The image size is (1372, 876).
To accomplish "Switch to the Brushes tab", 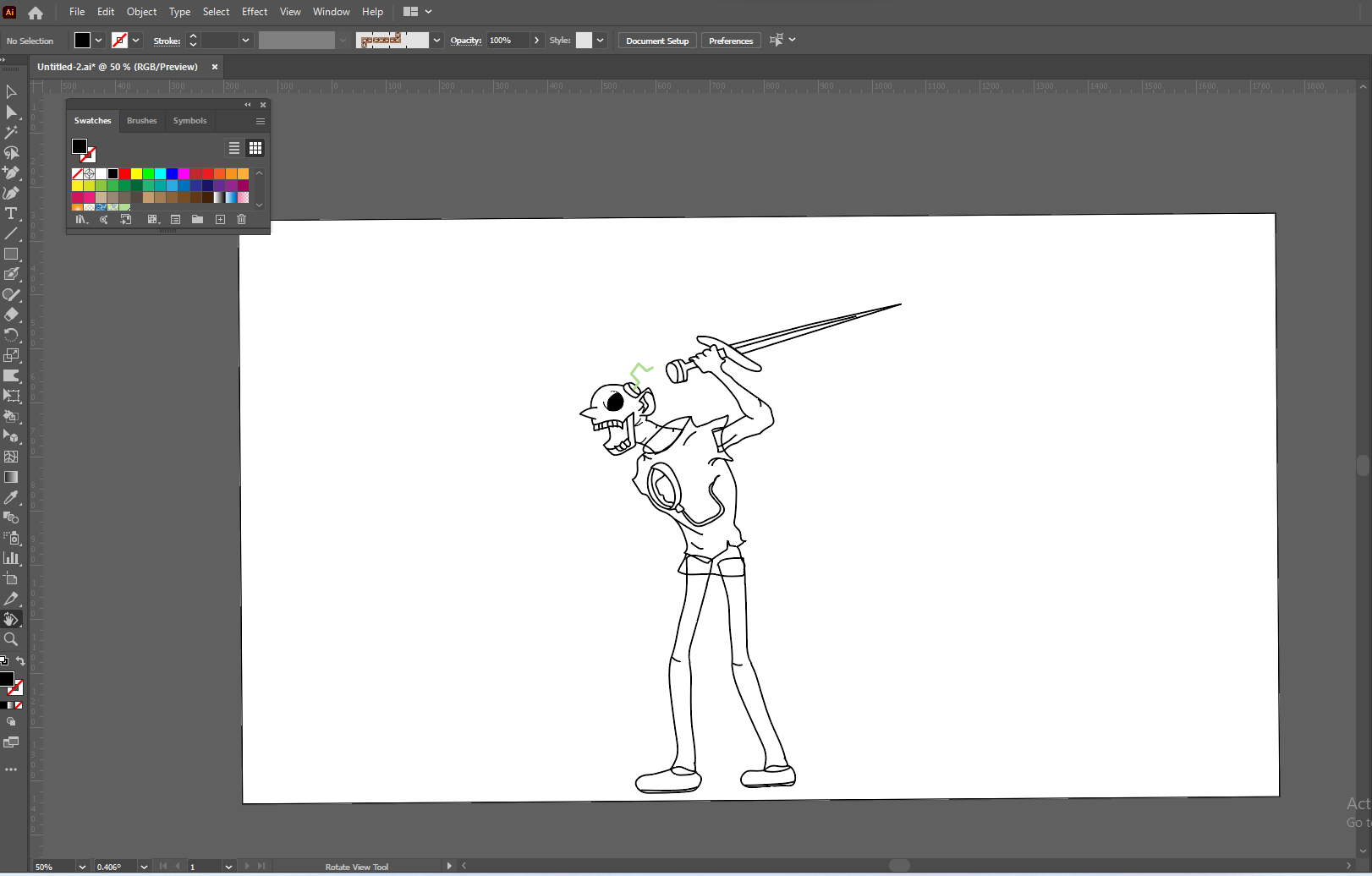I will click(142, 121).
